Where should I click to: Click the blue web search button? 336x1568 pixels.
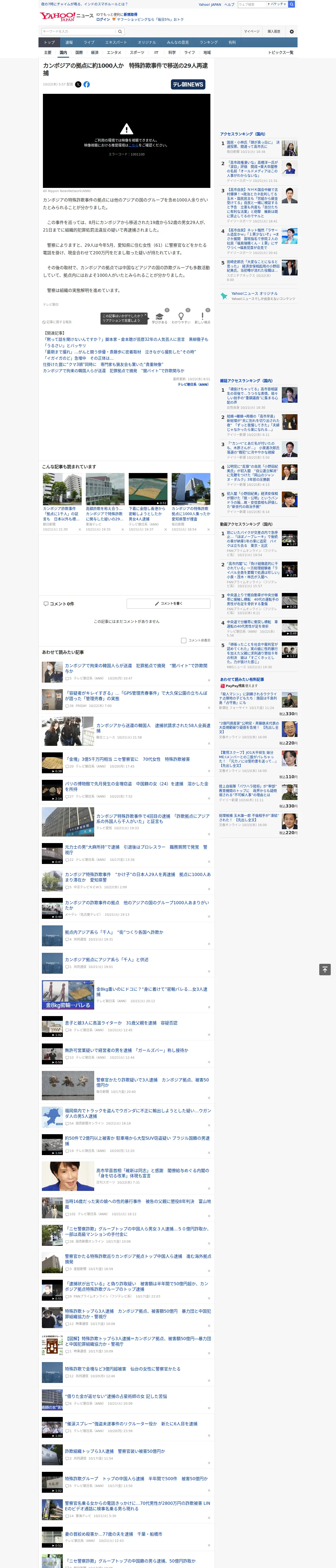coord(292,4)
